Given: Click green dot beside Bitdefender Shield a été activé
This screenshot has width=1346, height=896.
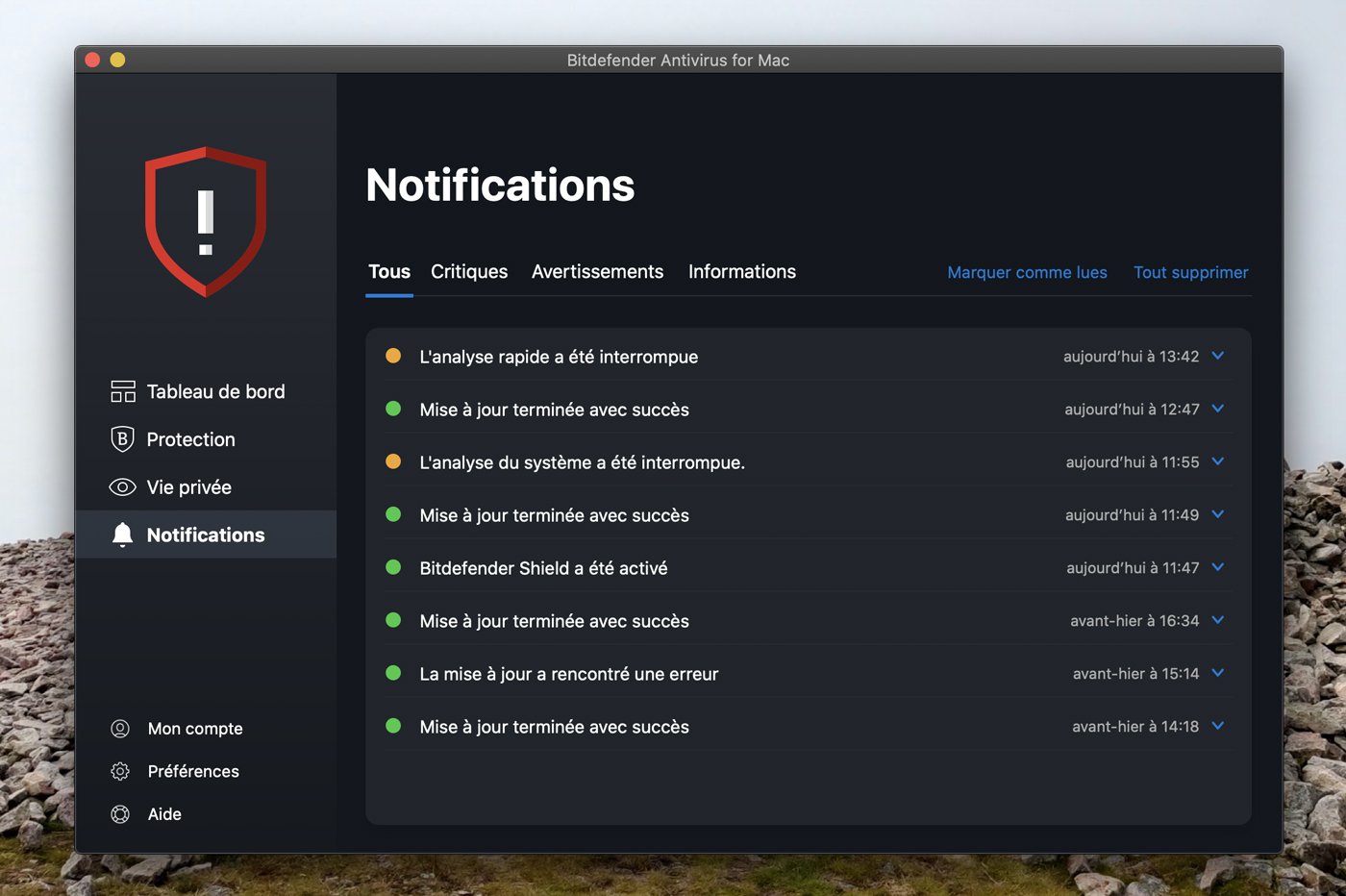Looking at the screenshot, I should (x=393, y=567).
